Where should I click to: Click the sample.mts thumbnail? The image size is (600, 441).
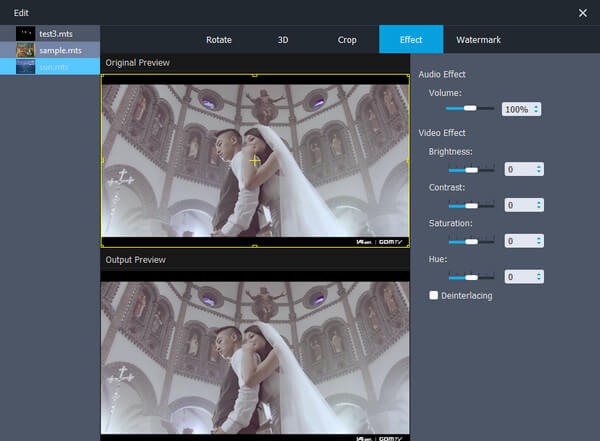(x=25, y=50)
